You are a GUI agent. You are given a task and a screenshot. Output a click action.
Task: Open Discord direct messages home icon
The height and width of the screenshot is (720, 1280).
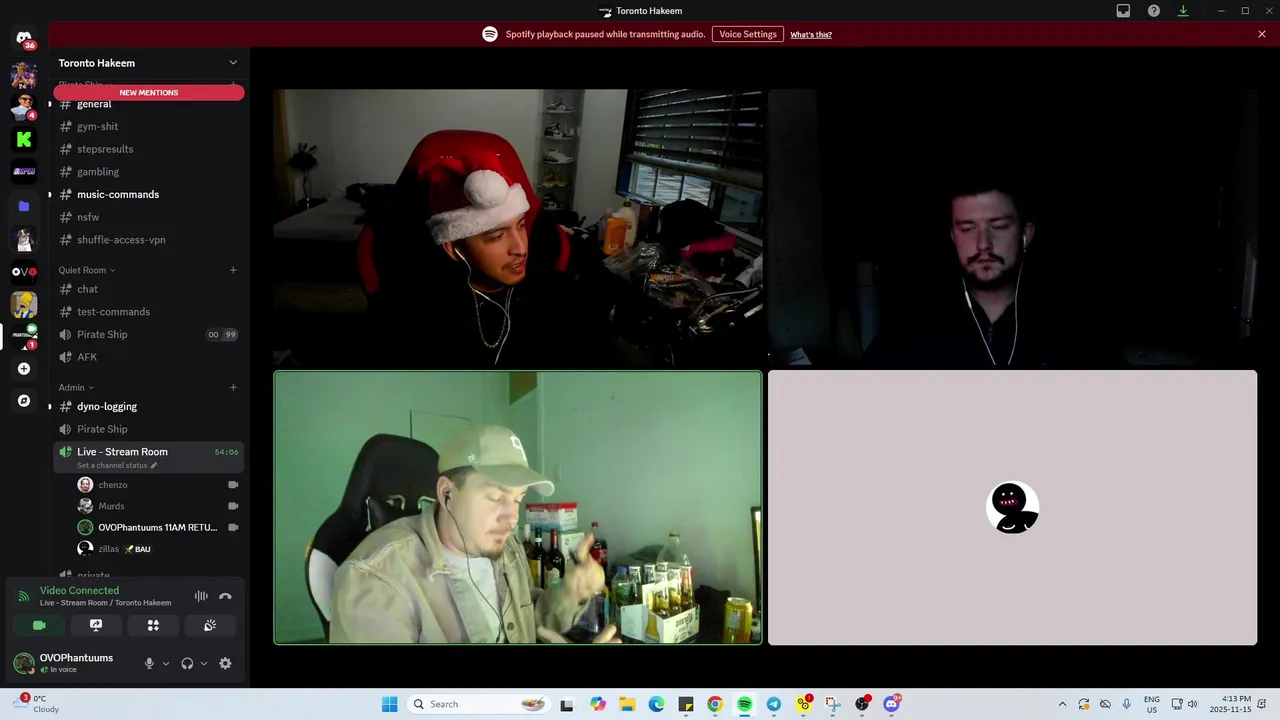(24, 39)
